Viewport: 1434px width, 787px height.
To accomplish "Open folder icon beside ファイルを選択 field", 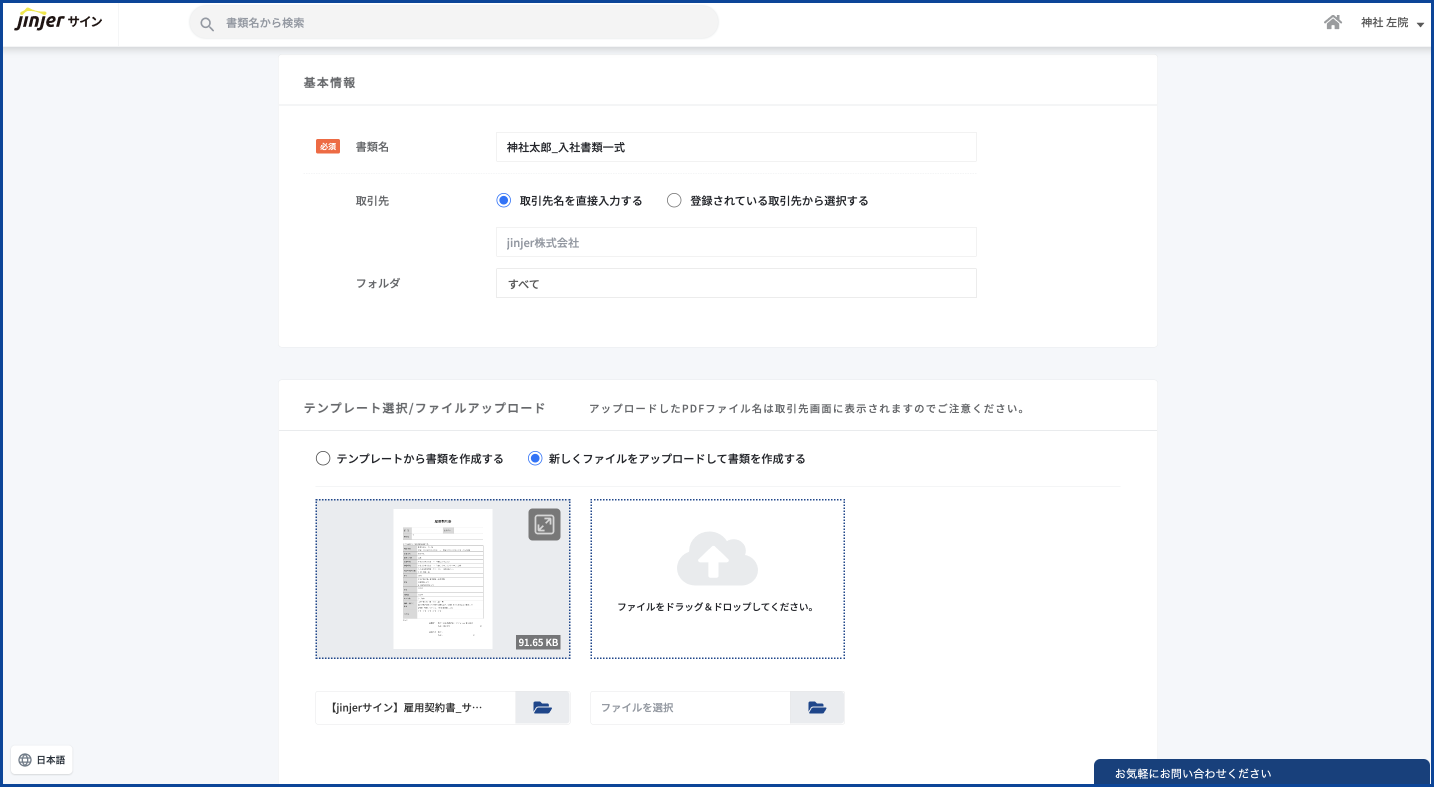I will tap(817, 708).
